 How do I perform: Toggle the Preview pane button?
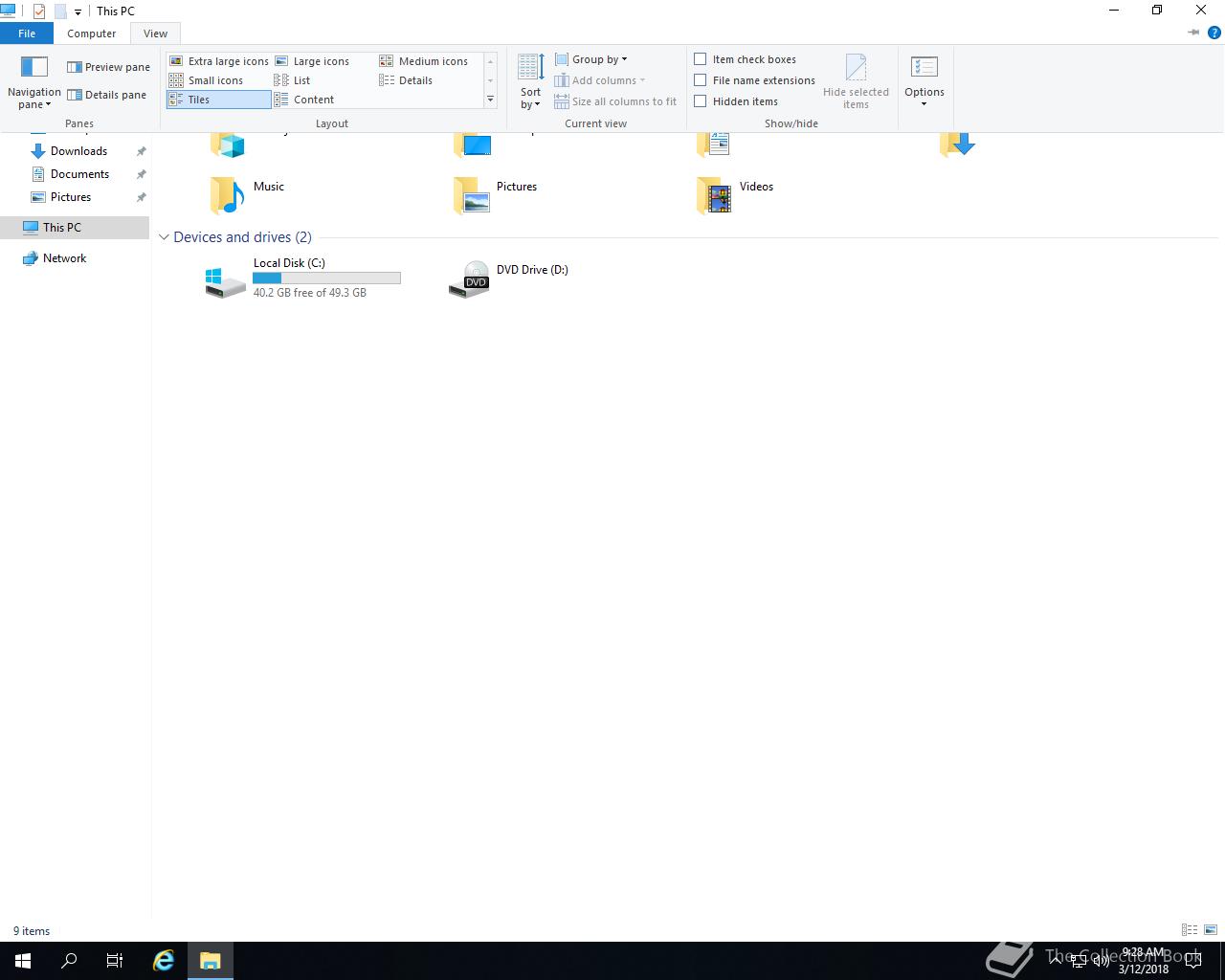click(108, 67)
